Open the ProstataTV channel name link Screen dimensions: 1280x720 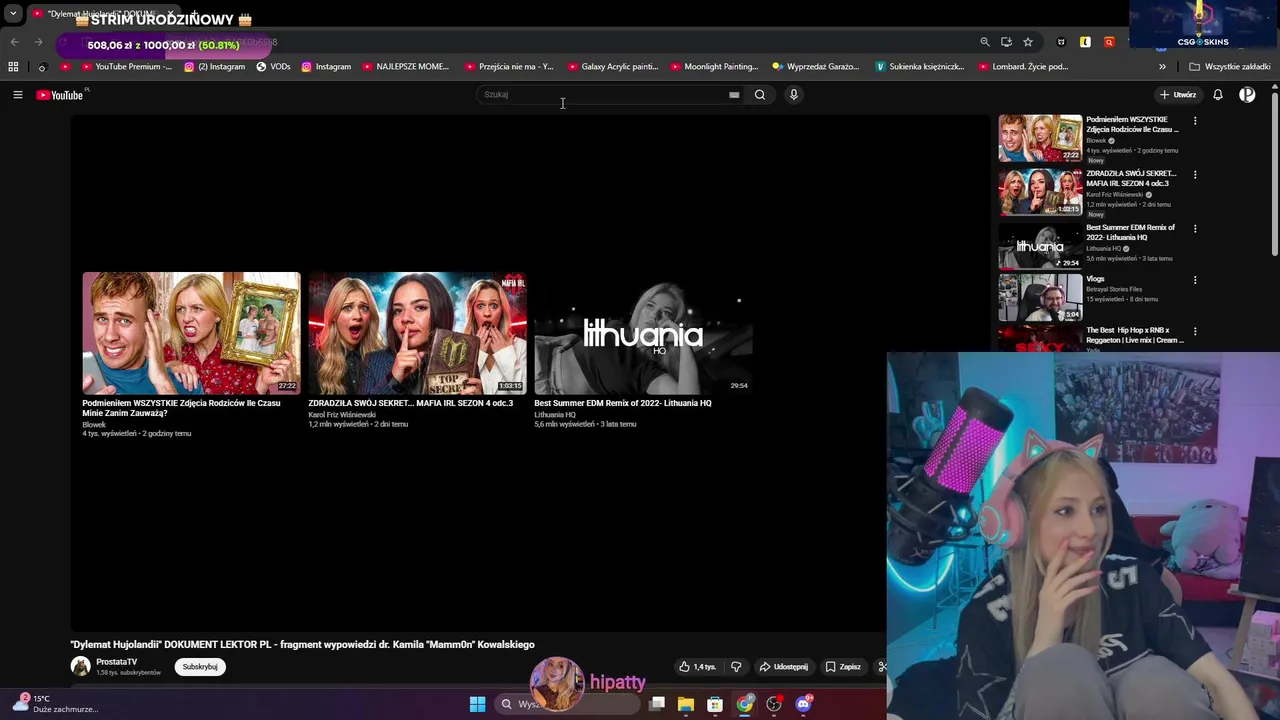117,662
